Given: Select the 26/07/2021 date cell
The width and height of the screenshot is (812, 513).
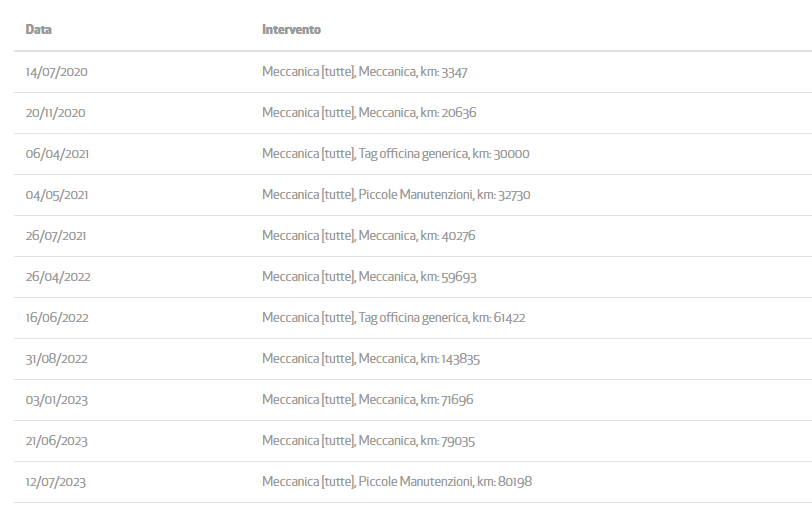Looking at the screenshot, I should [57, 236].
